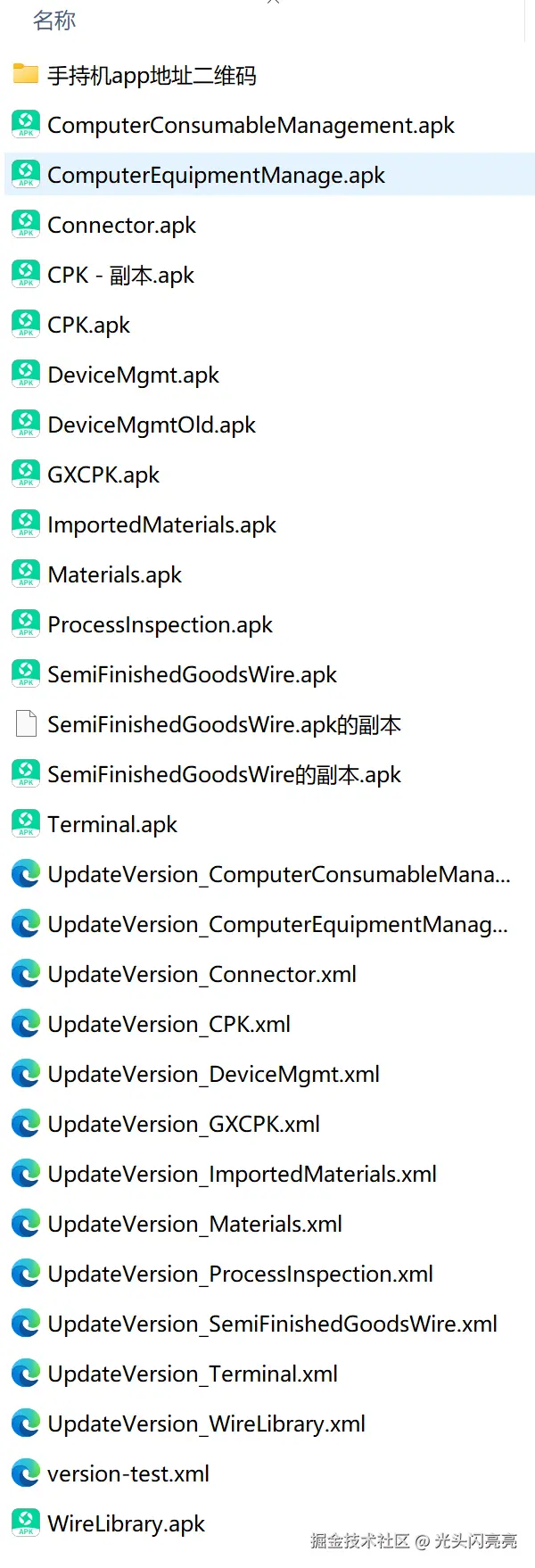Click the APK icon beside WireLibrary.apk
Viewport: 535px width, 1568px height.
(26, 1523)
